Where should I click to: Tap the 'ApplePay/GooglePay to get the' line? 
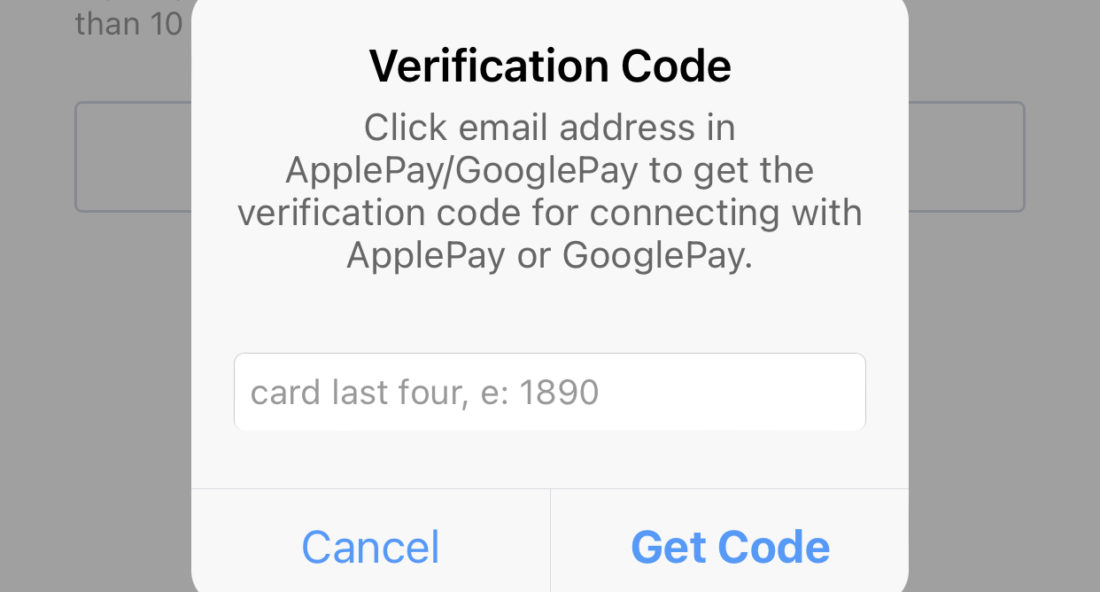tap(549, 170)
